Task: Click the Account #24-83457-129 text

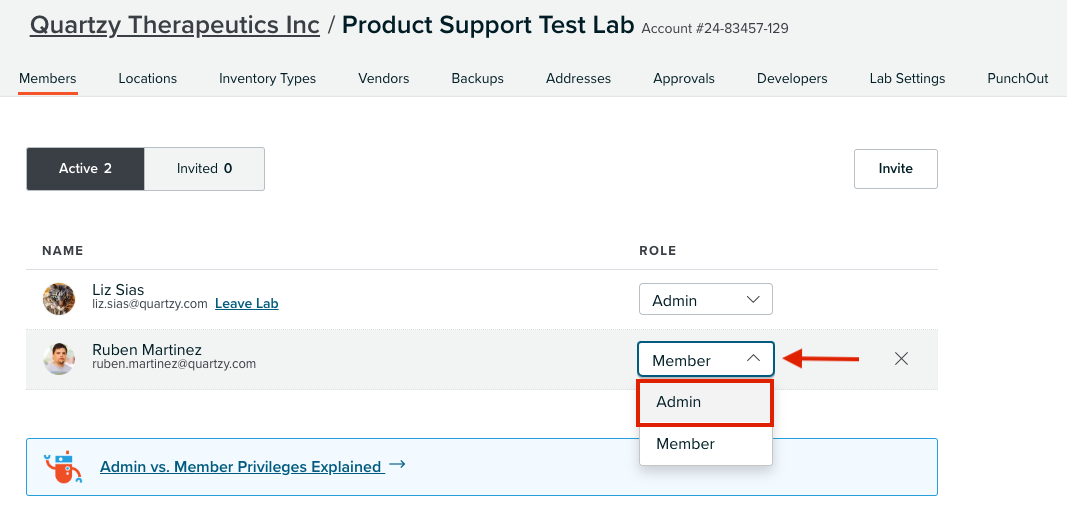Action: 715,29
